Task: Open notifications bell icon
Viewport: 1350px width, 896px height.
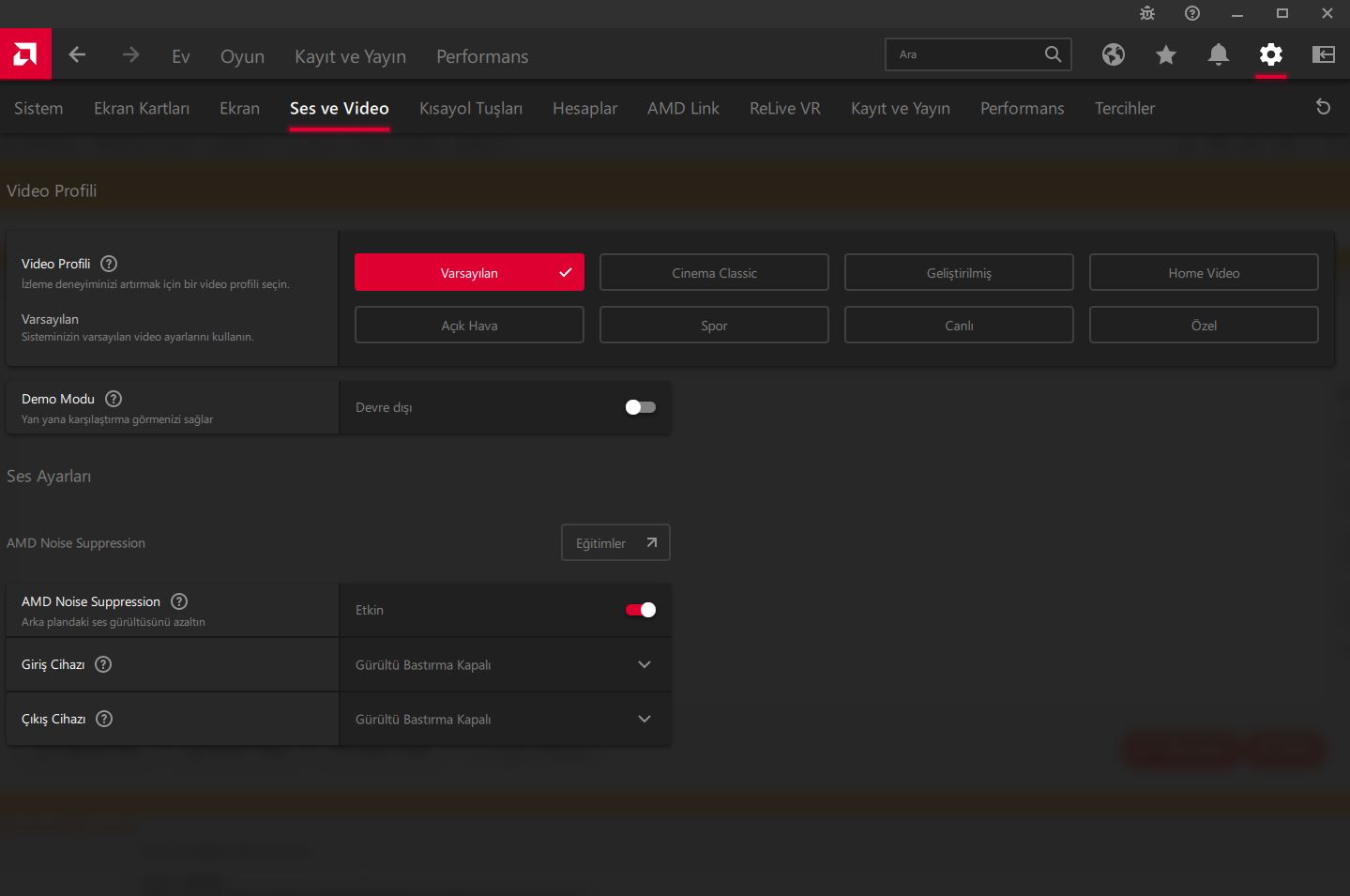Action: point(1219,54)
